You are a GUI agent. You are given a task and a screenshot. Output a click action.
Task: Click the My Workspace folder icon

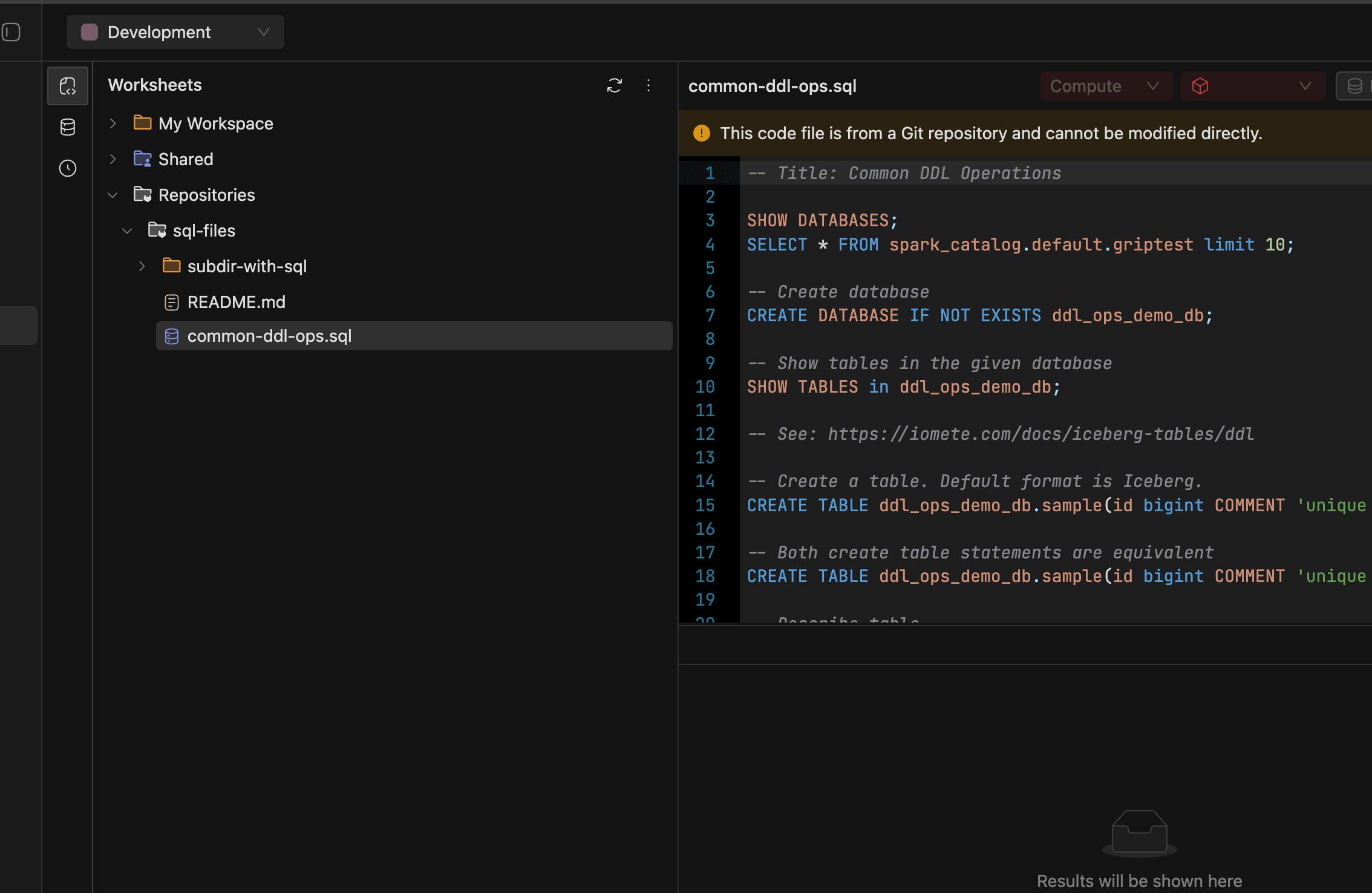point(143,123)
